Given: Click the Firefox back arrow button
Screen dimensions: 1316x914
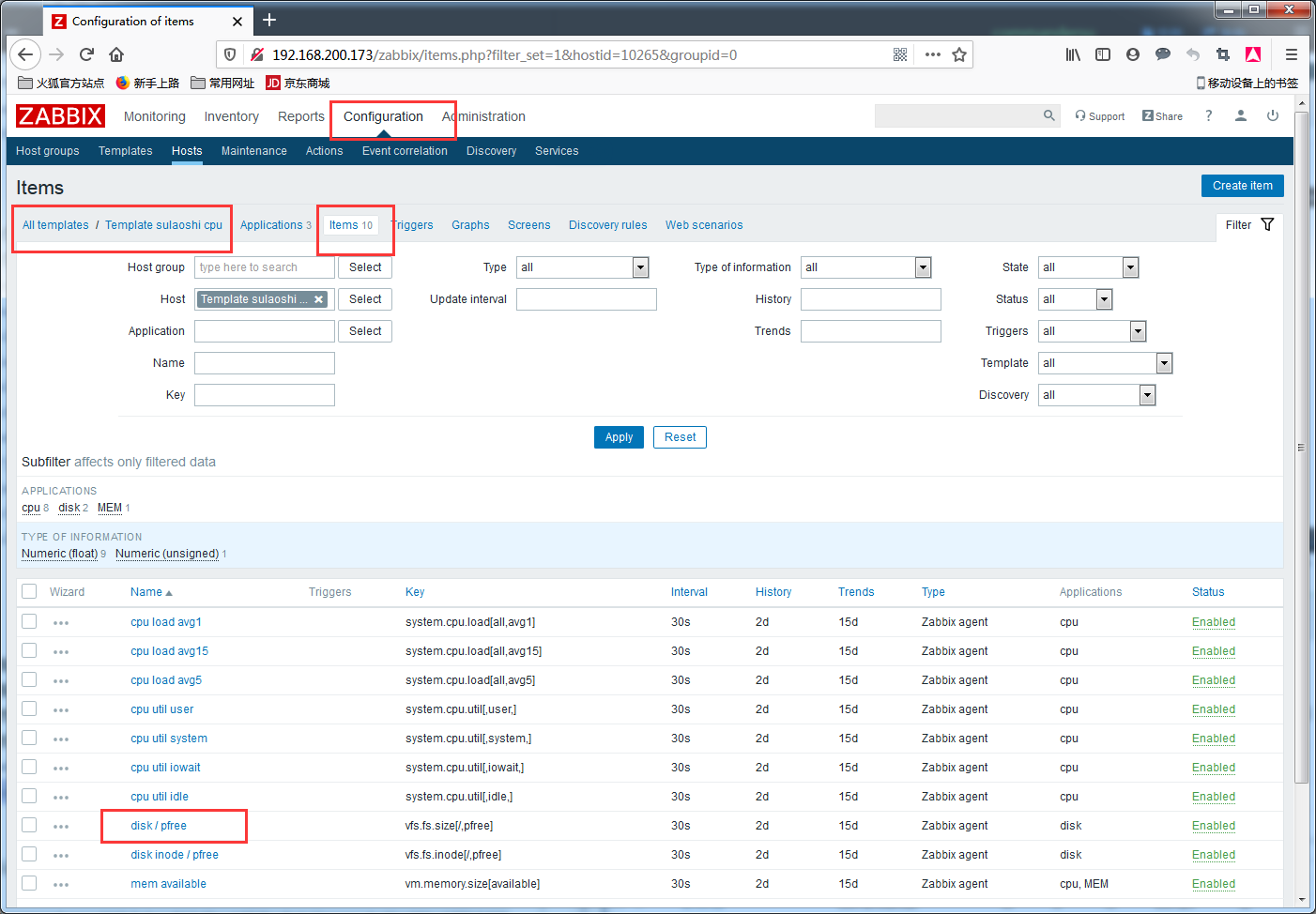Looking at the screenshot, I should pos(25,54).
